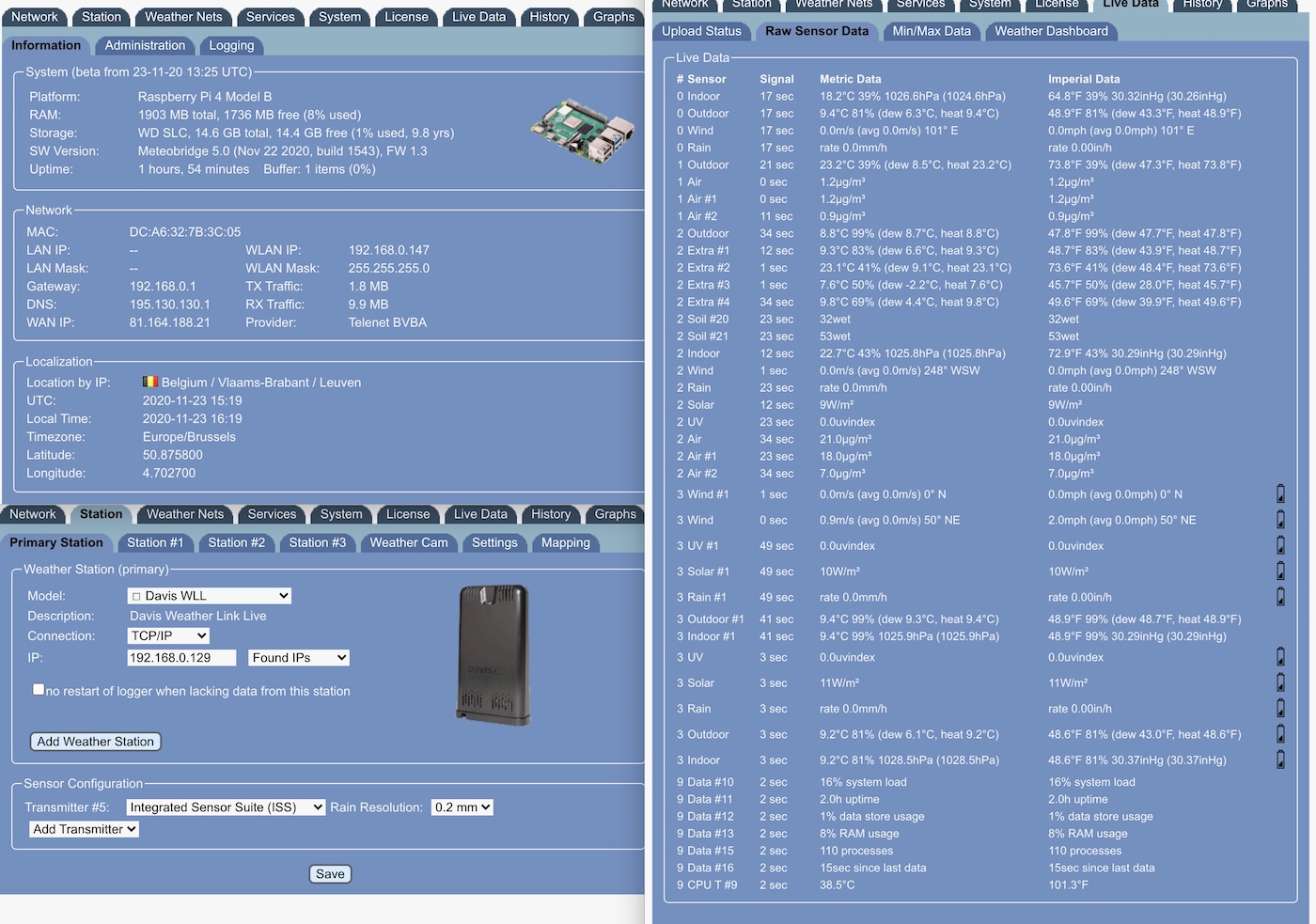Click the battery icon in 3 UV #1 row
The image size is (1316, 924).
pyautogui.click(x=1280, y=545)
